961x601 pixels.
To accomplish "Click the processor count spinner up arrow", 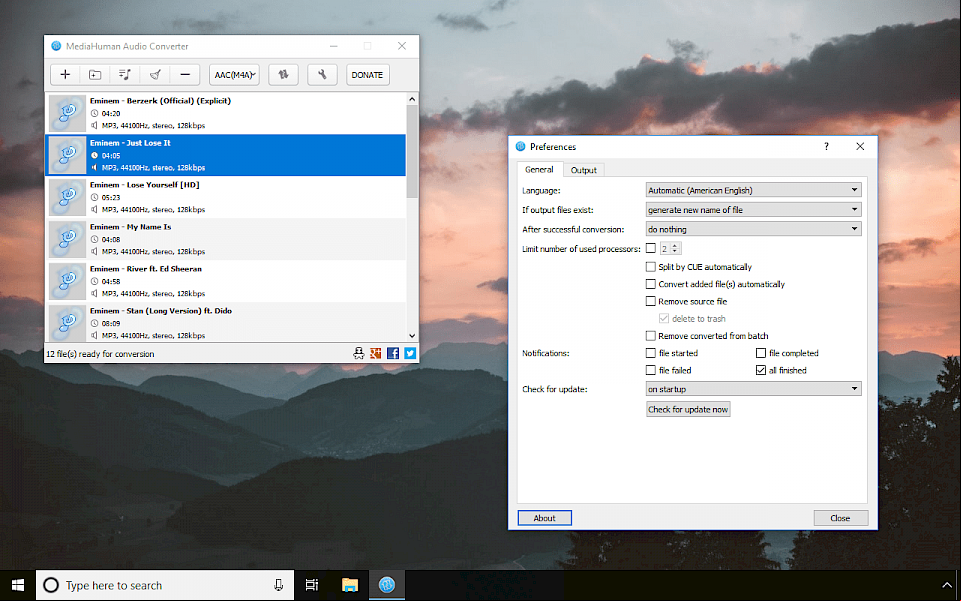I will [675, 246].
